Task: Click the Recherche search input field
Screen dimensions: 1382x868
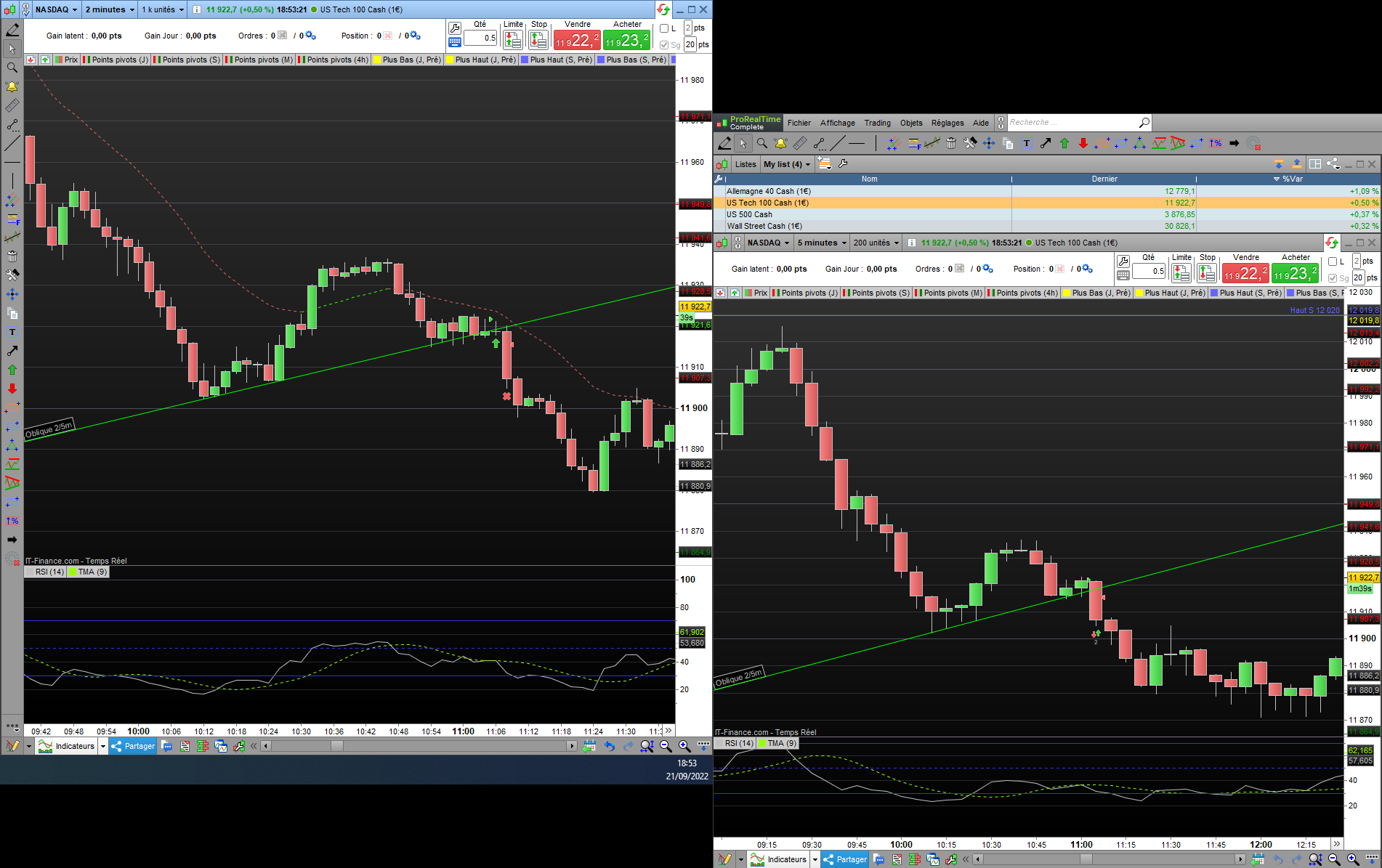Action: pos(1072,123)
